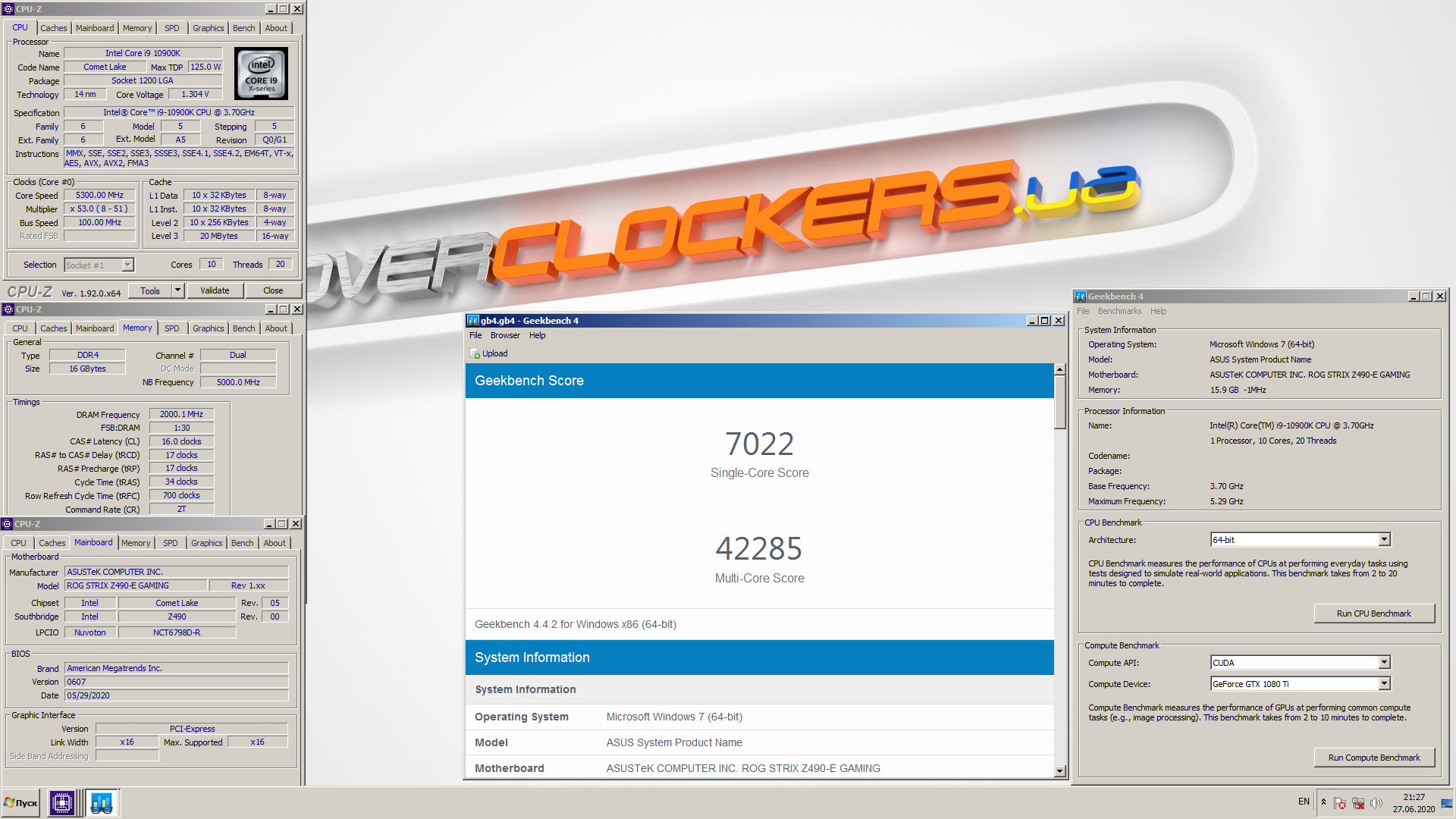The image size is (1456, 819).
Task: Click the Threads count 20 field
Action: pyautogui.click(x=281, y=264)
